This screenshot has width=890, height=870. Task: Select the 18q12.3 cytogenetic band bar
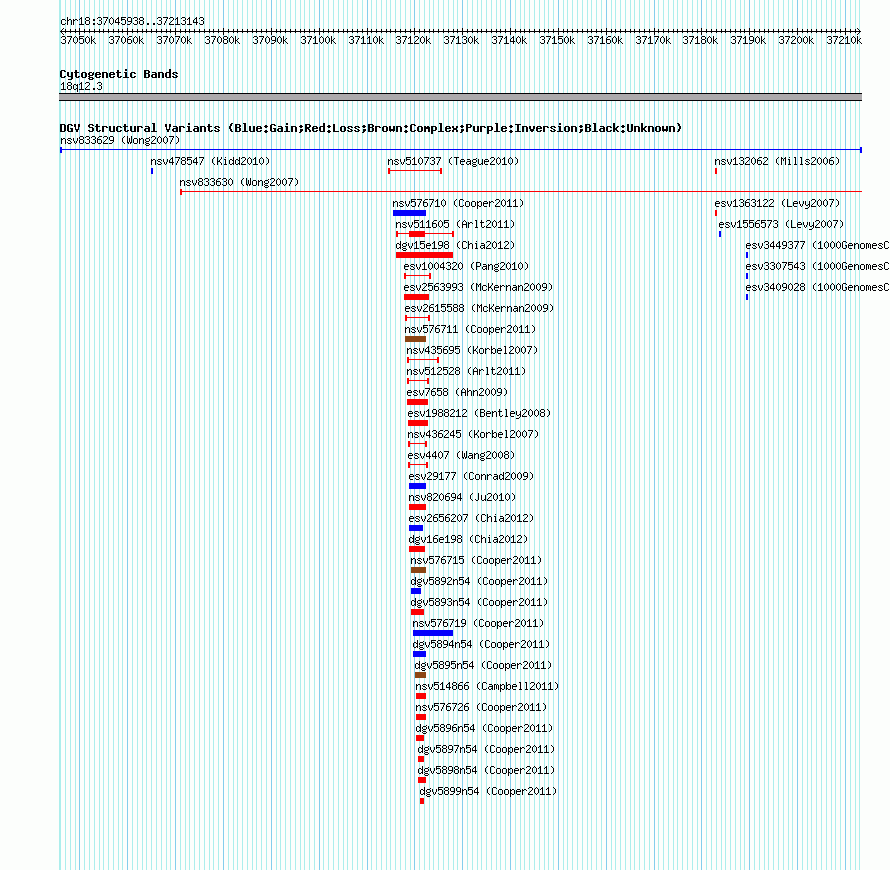(460, 97)
